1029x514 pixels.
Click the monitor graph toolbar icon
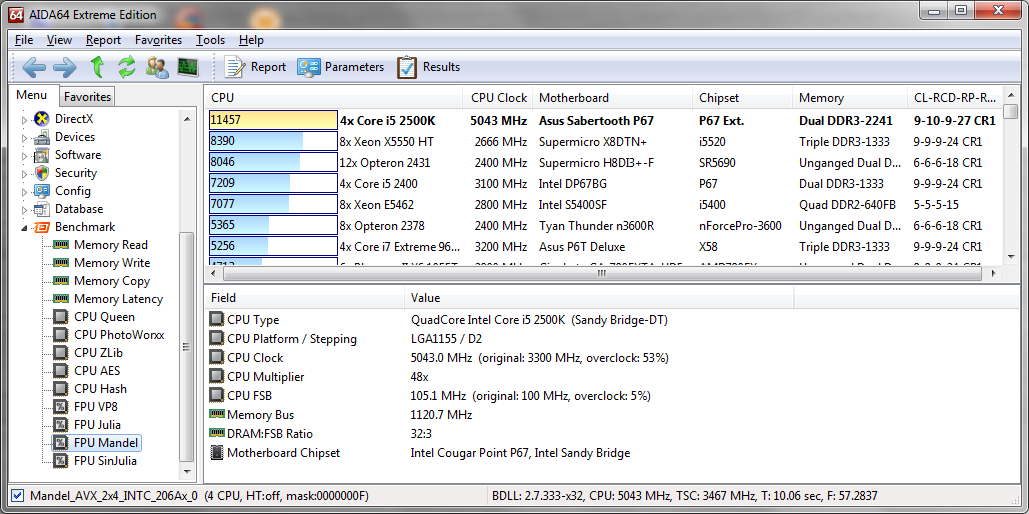pos(188,67)
